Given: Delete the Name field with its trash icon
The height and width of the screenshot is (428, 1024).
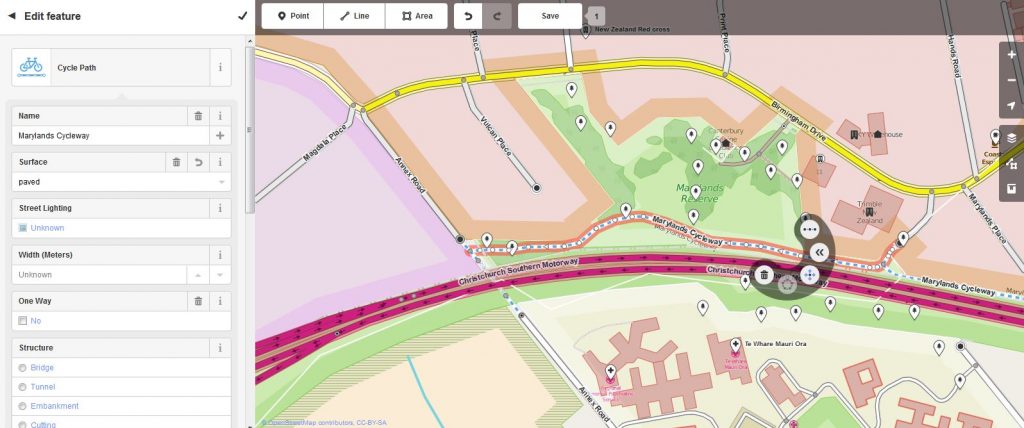Looking at the screenshot, I should coord(198,116).
